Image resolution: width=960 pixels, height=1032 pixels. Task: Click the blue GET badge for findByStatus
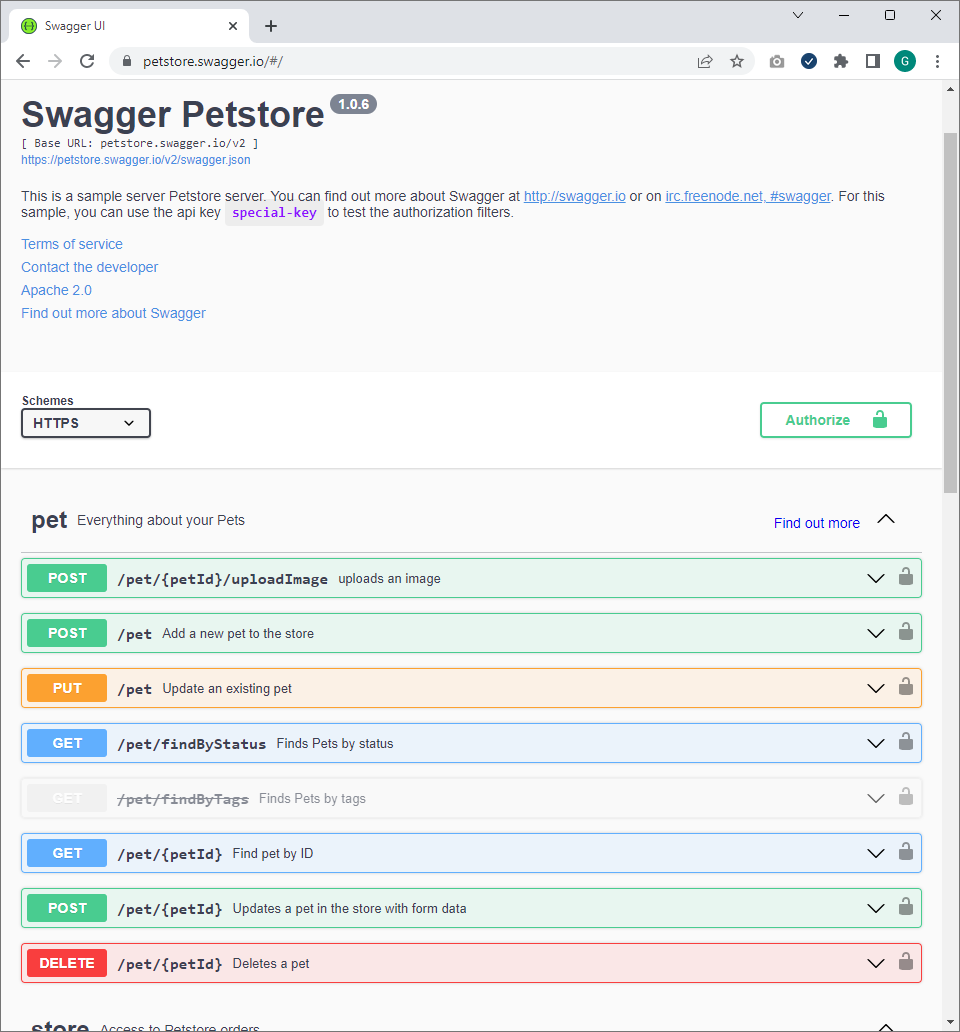[x=67, y=743]
